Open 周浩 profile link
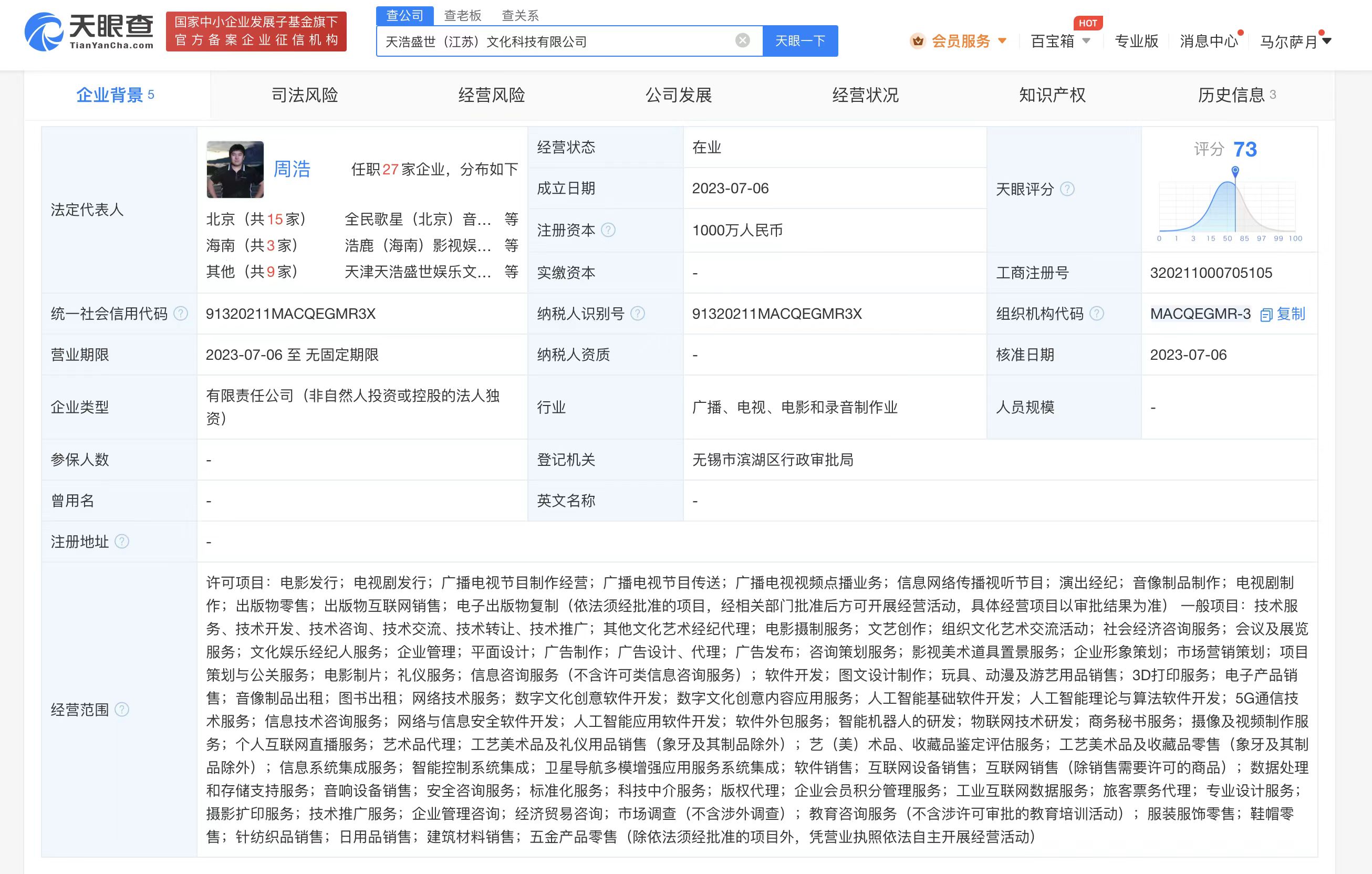Image resolution: width=1372 pixels, height=874 pixels. coord(292,169)
